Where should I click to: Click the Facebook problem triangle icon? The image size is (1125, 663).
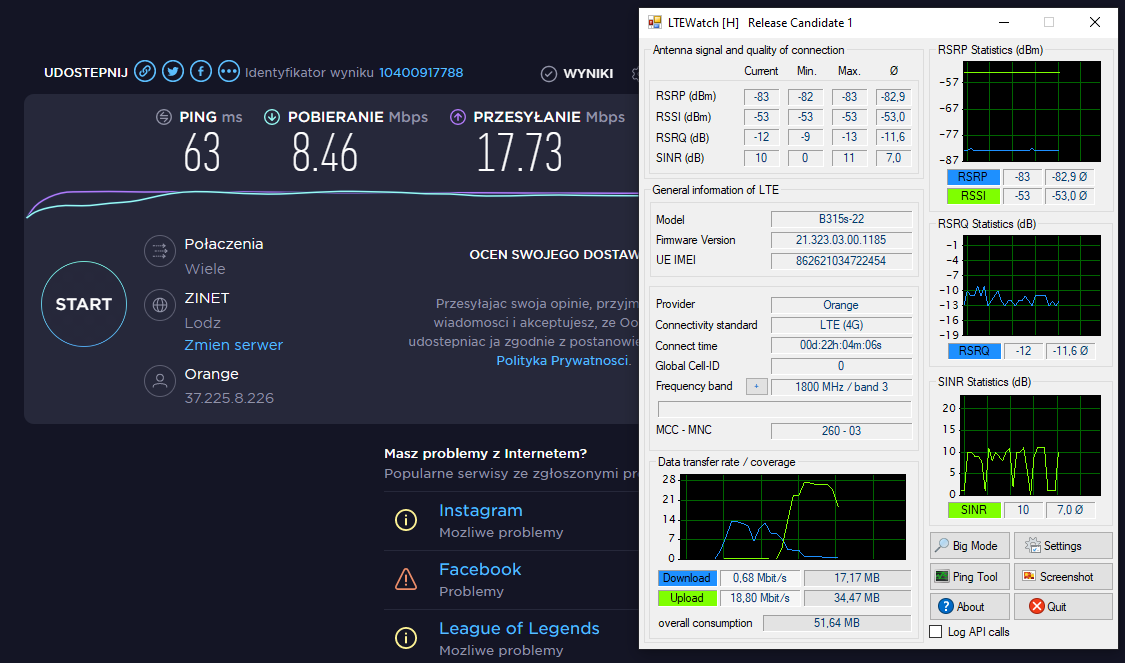(x=406, y=578)
